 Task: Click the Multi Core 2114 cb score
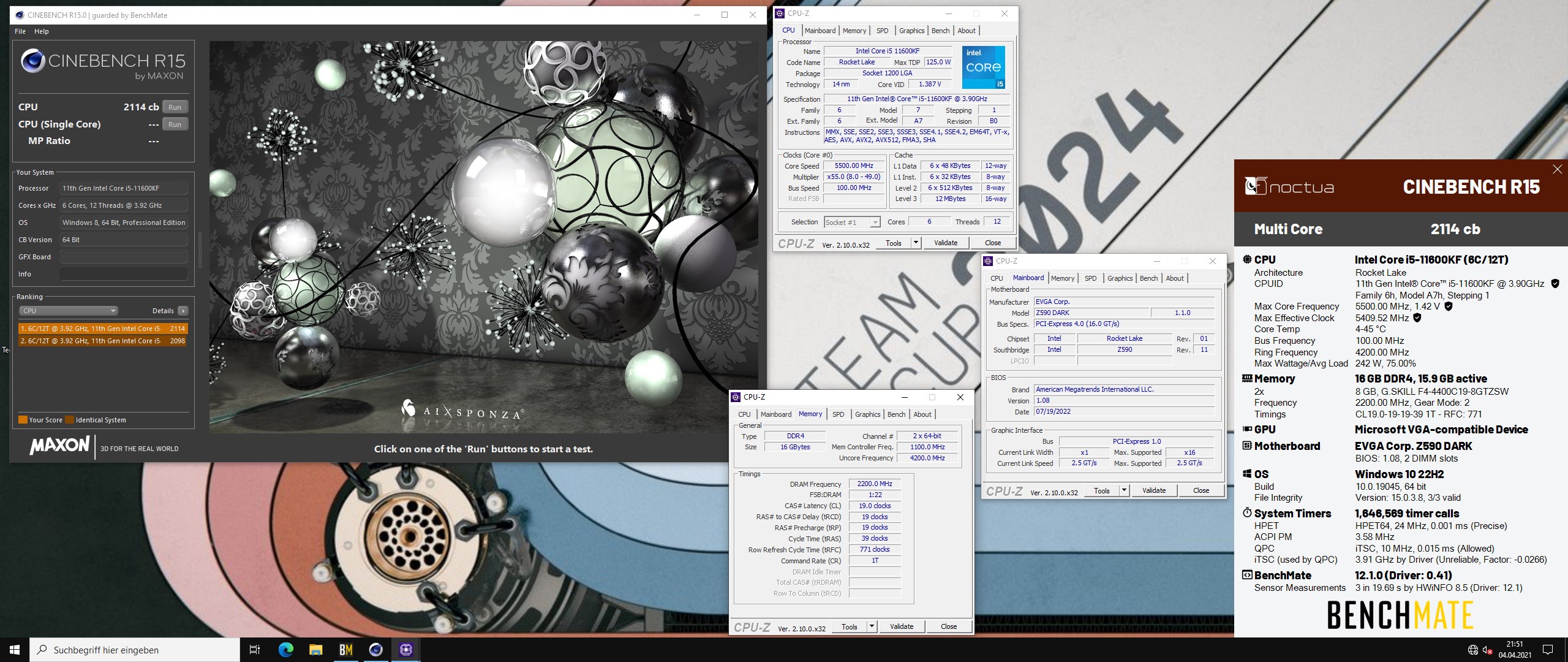[x=1455, y=229]
